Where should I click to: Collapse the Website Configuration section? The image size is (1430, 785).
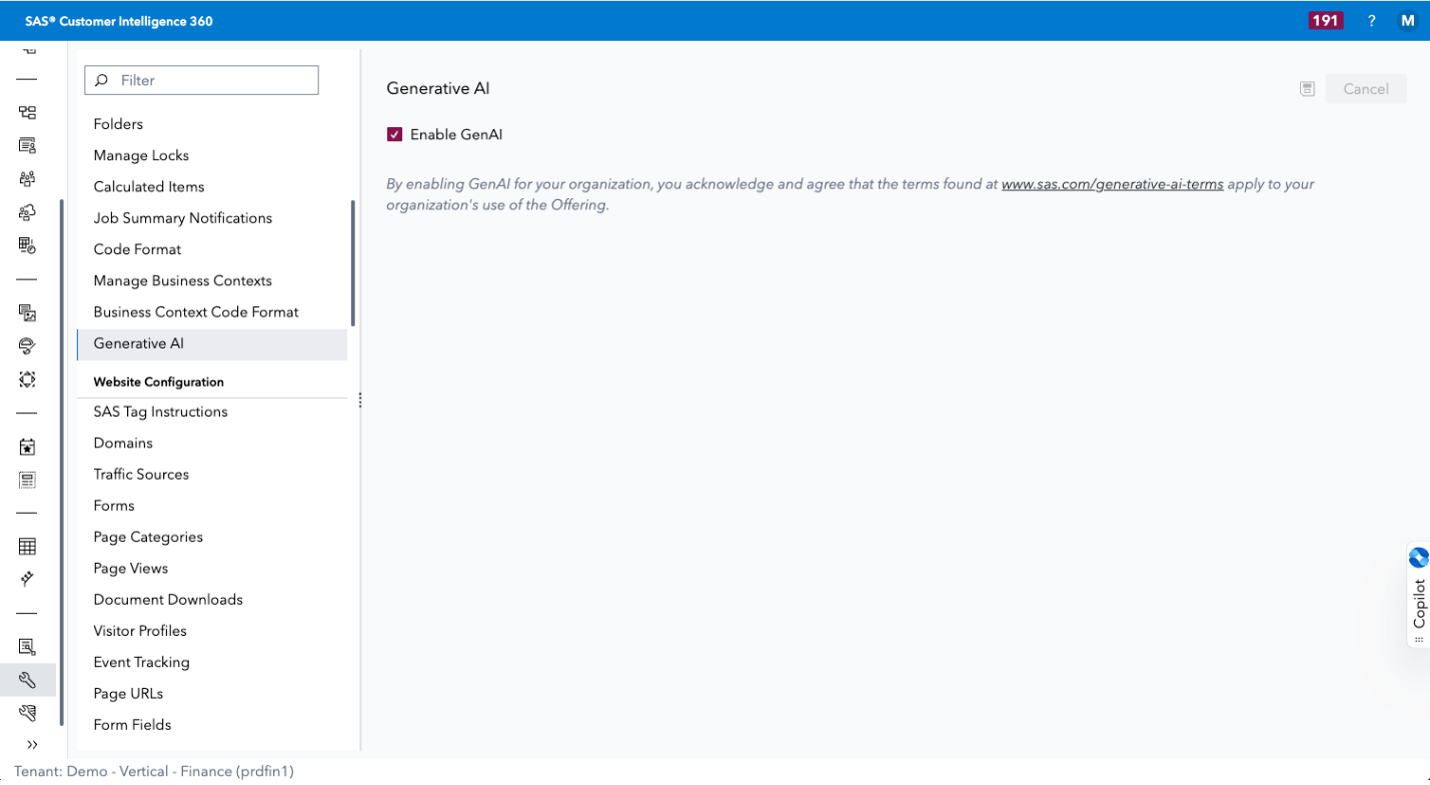(158, 381)
